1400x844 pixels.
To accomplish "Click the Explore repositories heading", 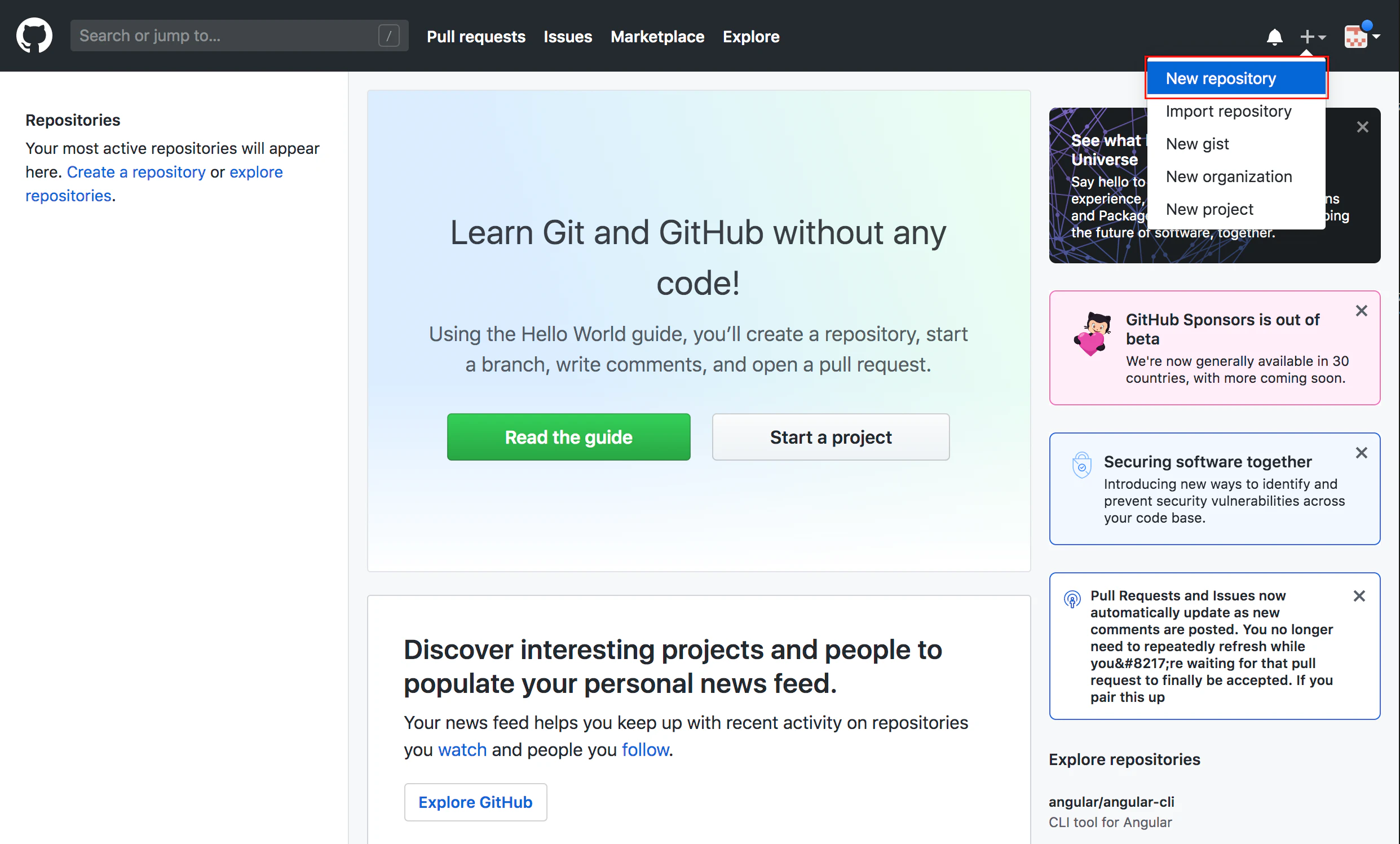I will coord(1124,759).
